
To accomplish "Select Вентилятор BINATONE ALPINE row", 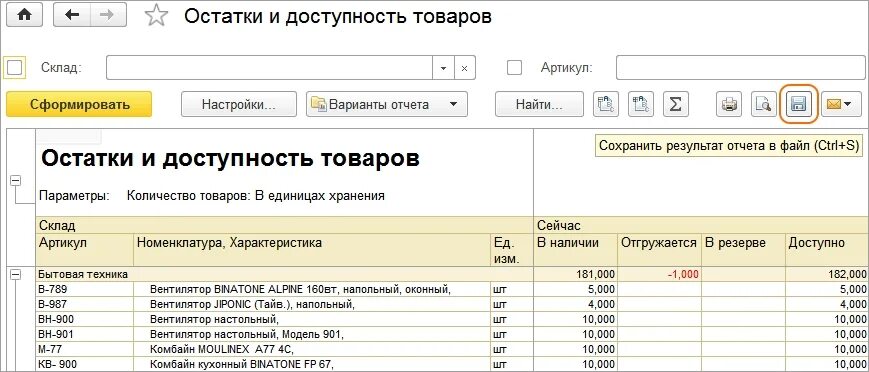I will 312,289.
